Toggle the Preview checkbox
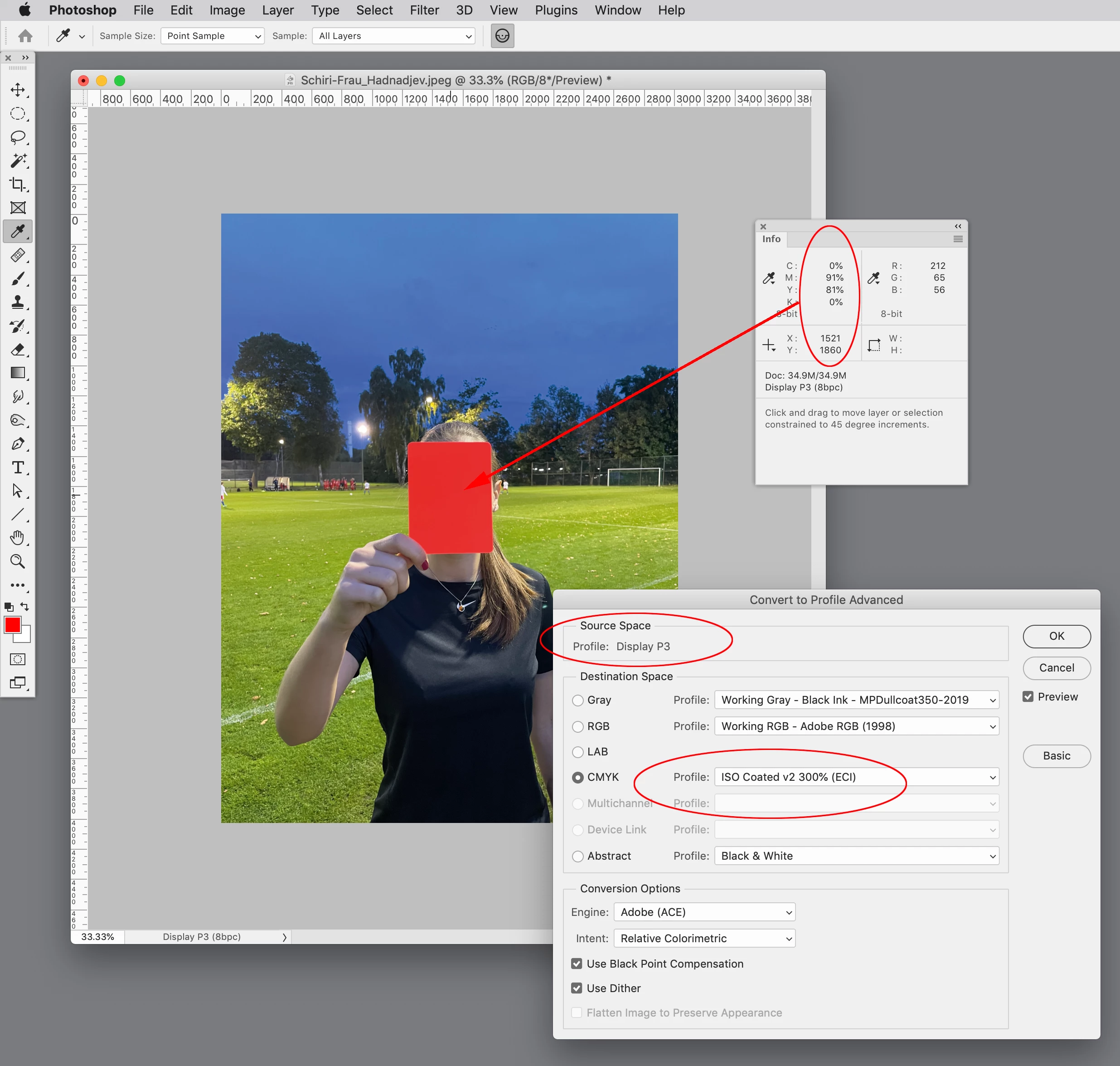Image resolution: width=1120 pixels, height=1066 pixels. (1028, 696)
